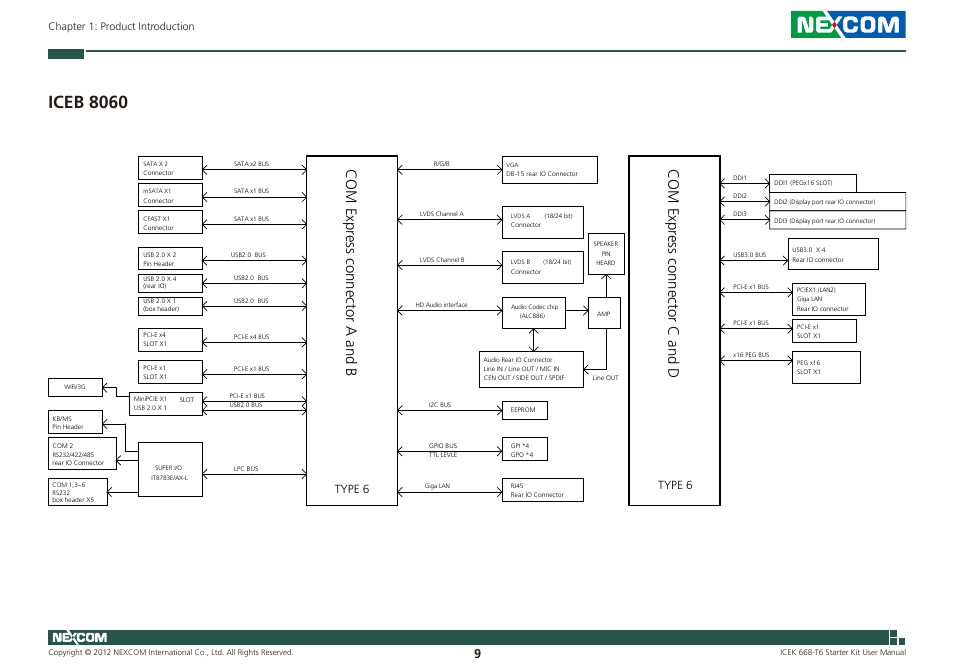Click the 'Chapter 1: Product Introduction' heading
954x672 pixels.
(x=121, y=26)
